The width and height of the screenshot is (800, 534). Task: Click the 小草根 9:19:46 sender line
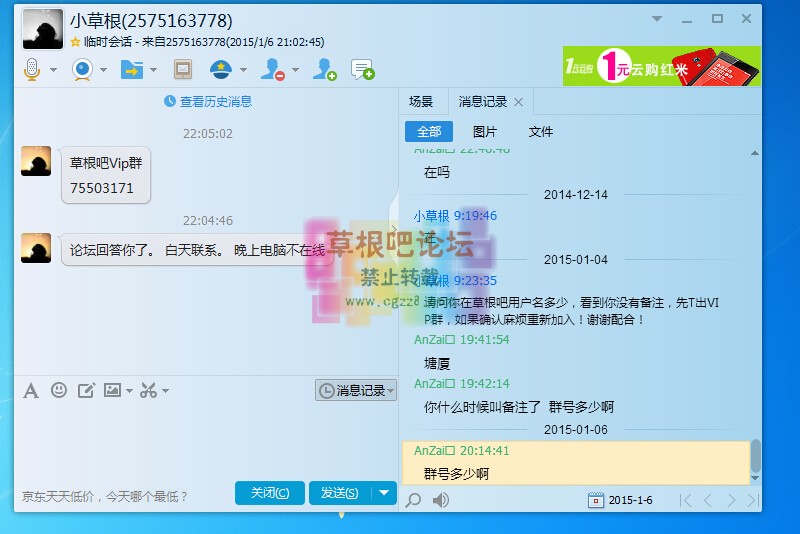click(x=455, y=216)
